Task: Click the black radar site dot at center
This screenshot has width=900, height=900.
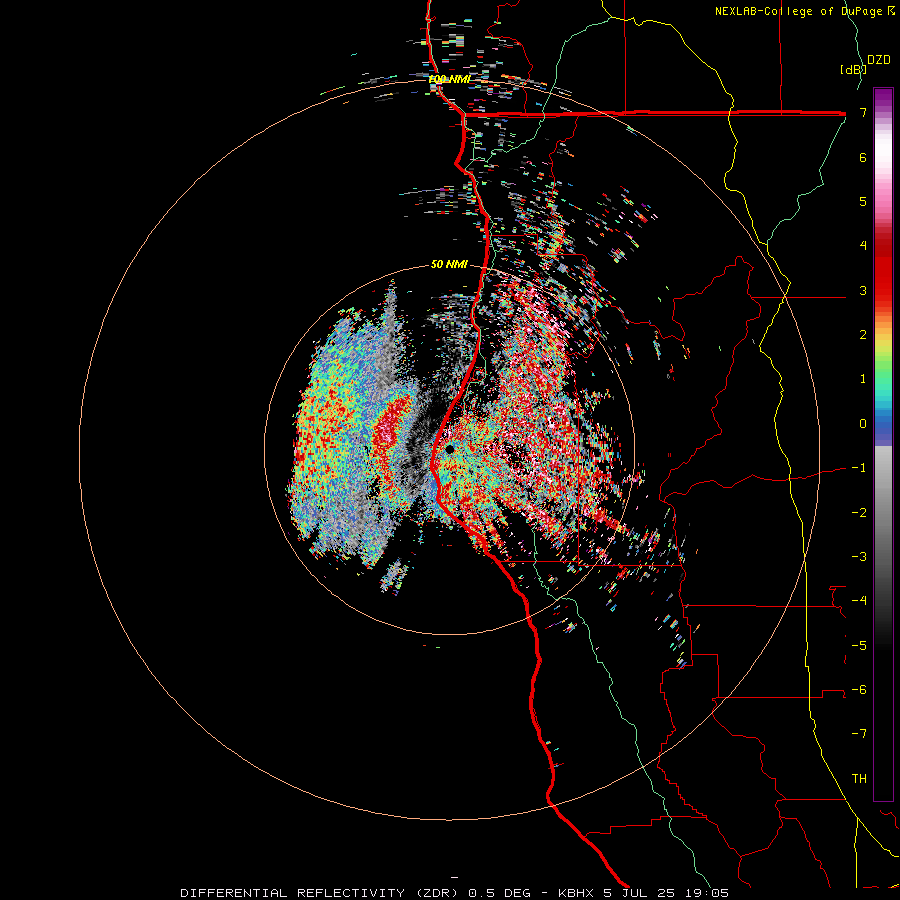Action: point(449,449)
